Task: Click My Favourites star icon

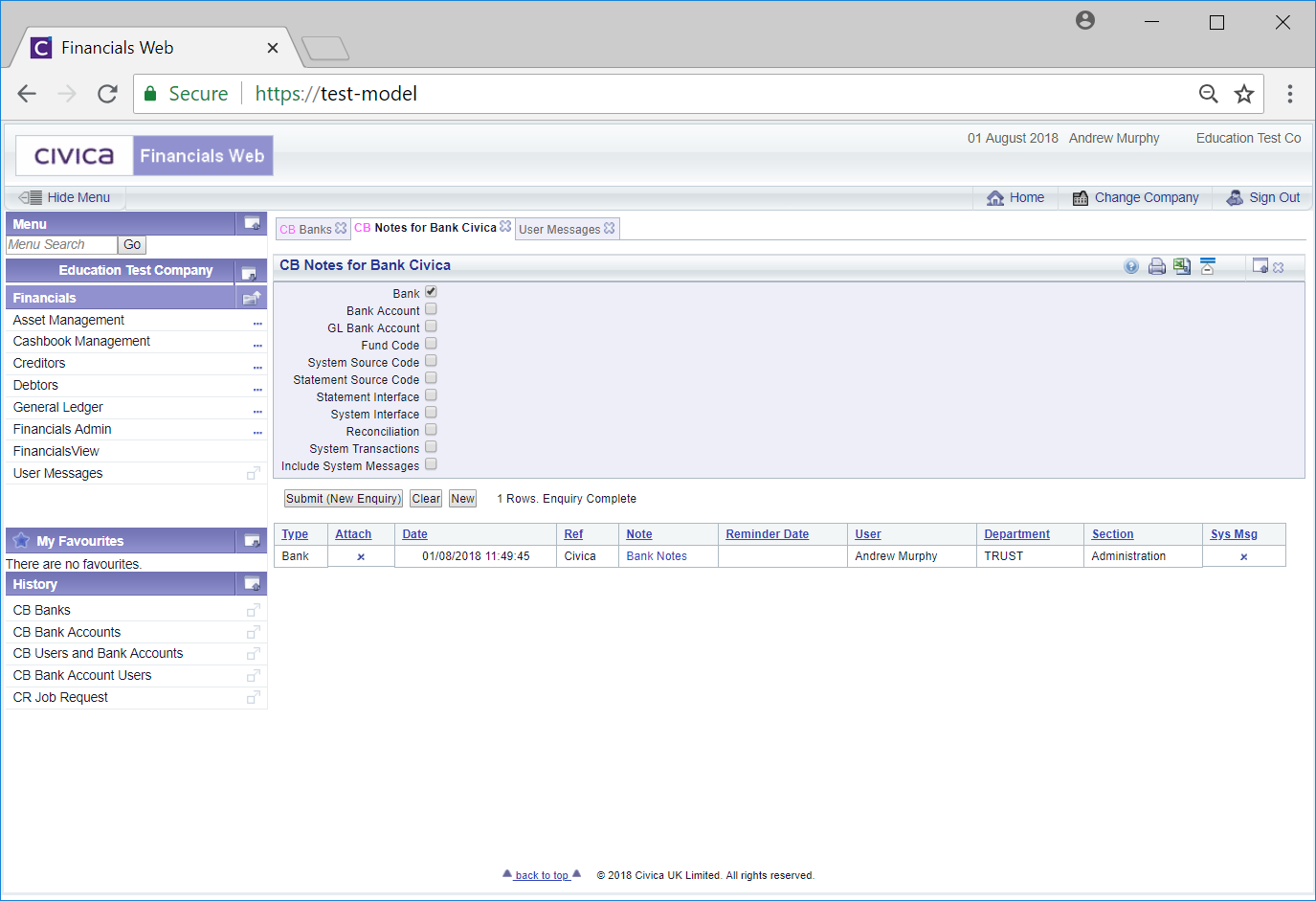Action: (22, 540)
